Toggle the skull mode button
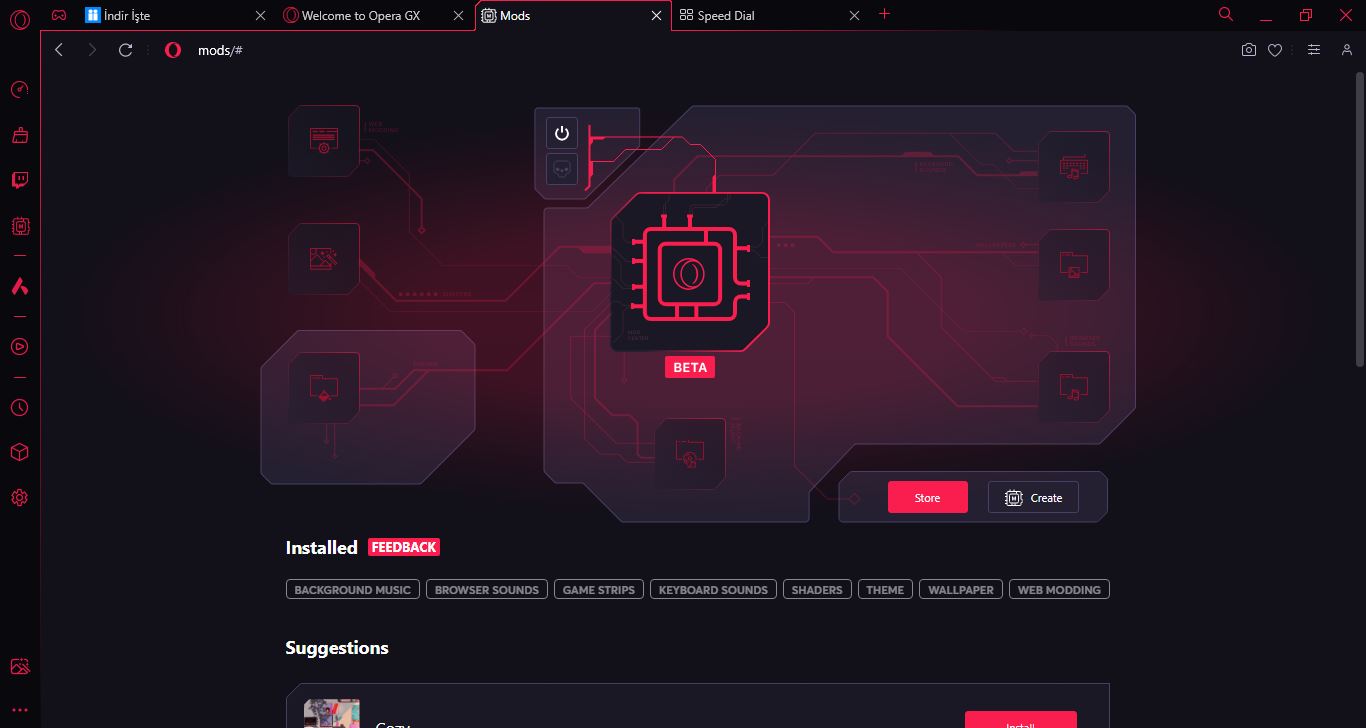 click(x=562, y=169)
